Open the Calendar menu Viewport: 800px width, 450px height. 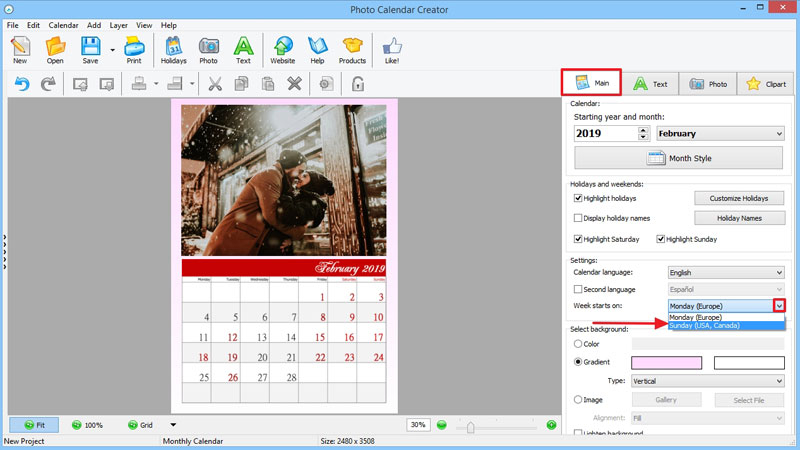pos(63,25)
